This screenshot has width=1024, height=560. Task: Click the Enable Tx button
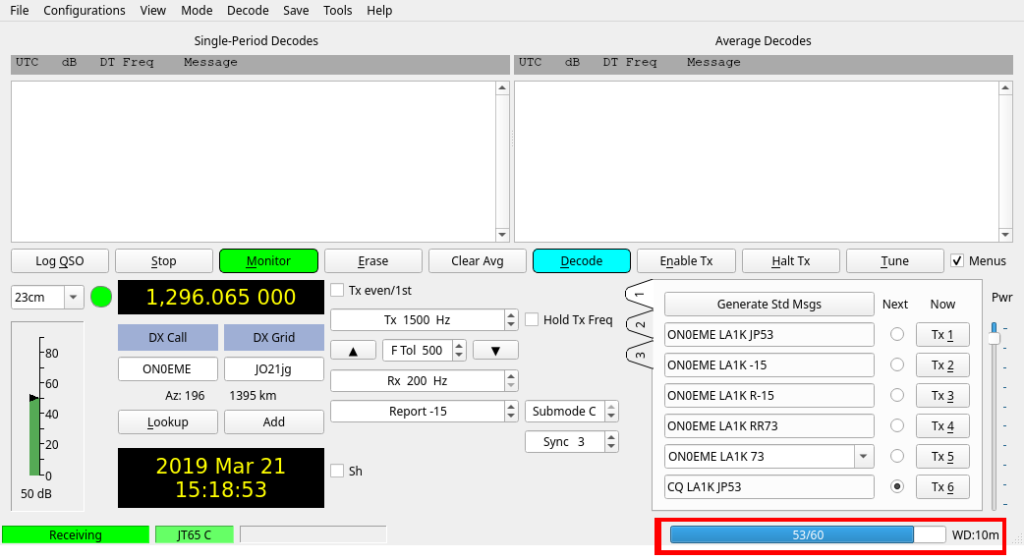(x=686, y=261)
